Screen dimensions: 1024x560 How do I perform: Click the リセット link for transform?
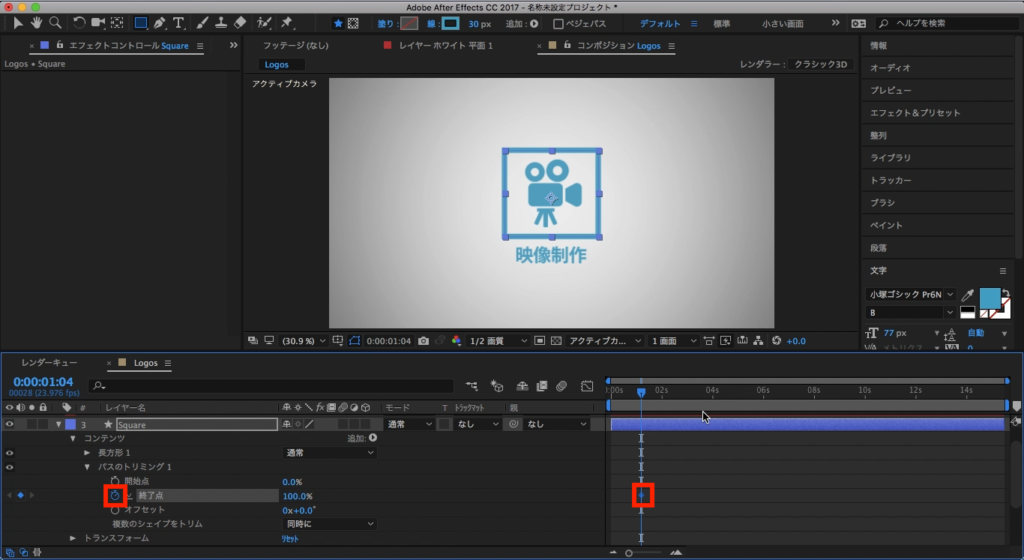pos(289,538)
